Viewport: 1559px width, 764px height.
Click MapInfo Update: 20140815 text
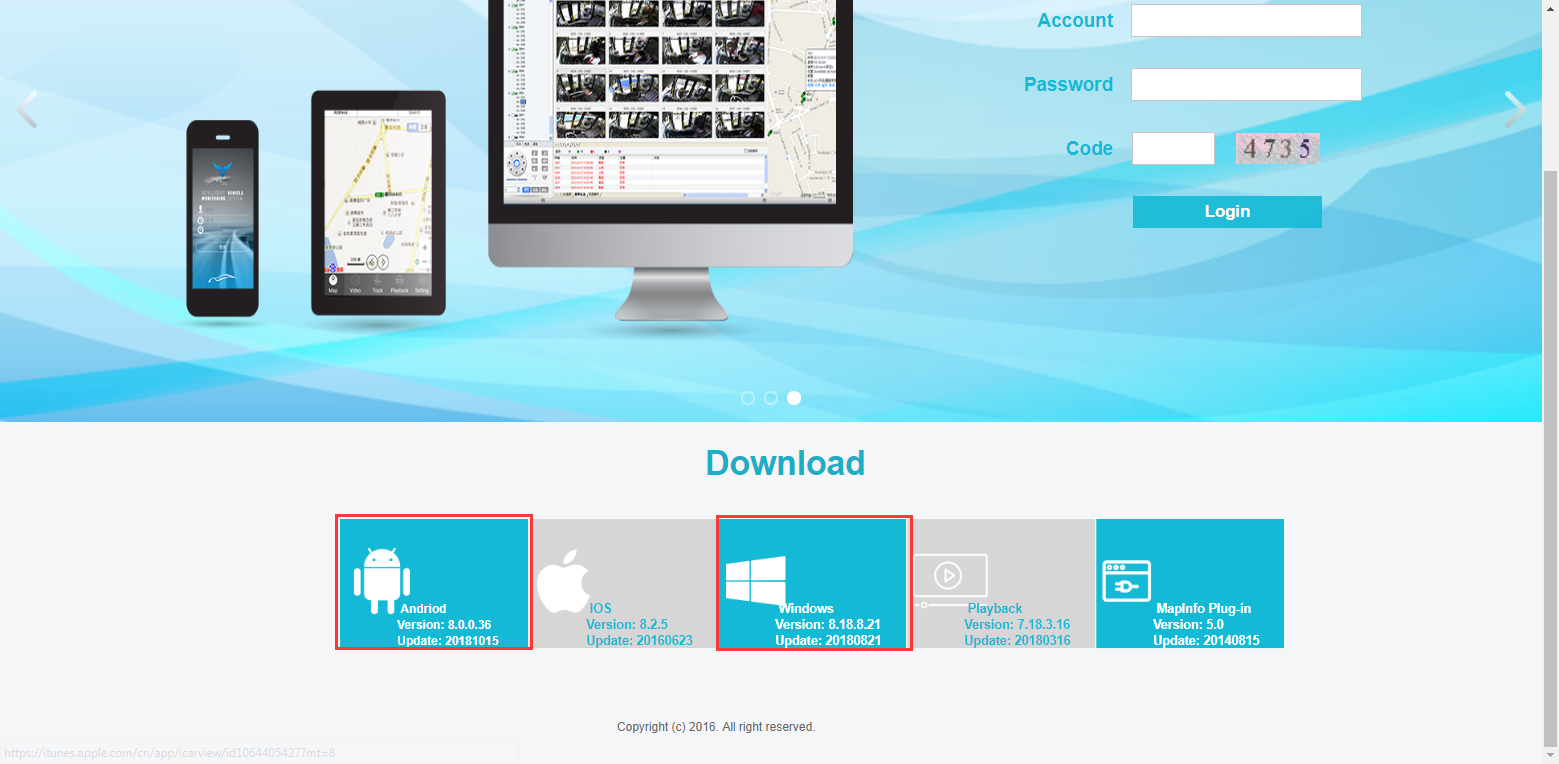(1206, 640)
